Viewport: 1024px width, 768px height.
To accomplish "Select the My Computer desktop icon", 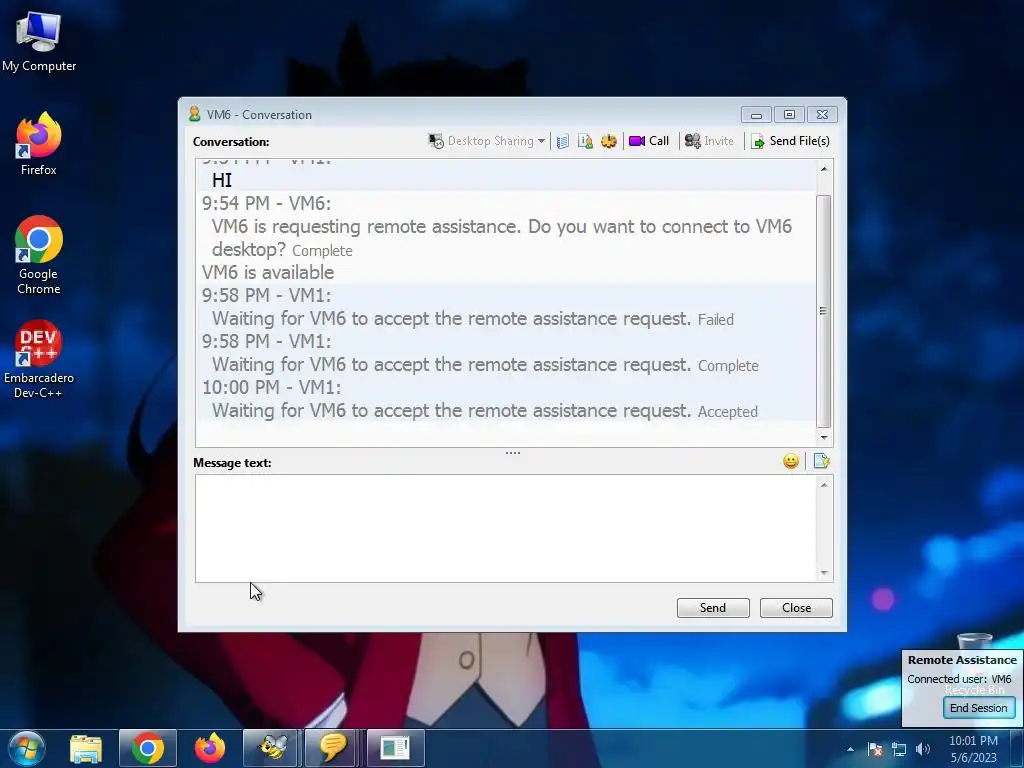I will tap(39, 42).
